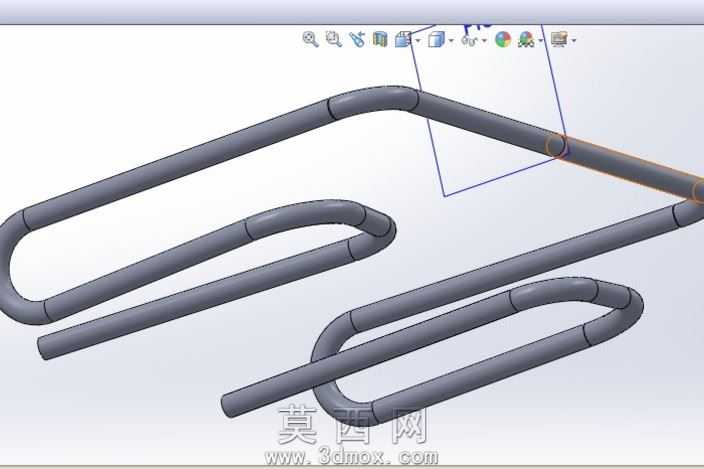Click the Edit Appearance color ball icon
The width and height of the screenshot is (704, 469).
(x=503, y=39)
